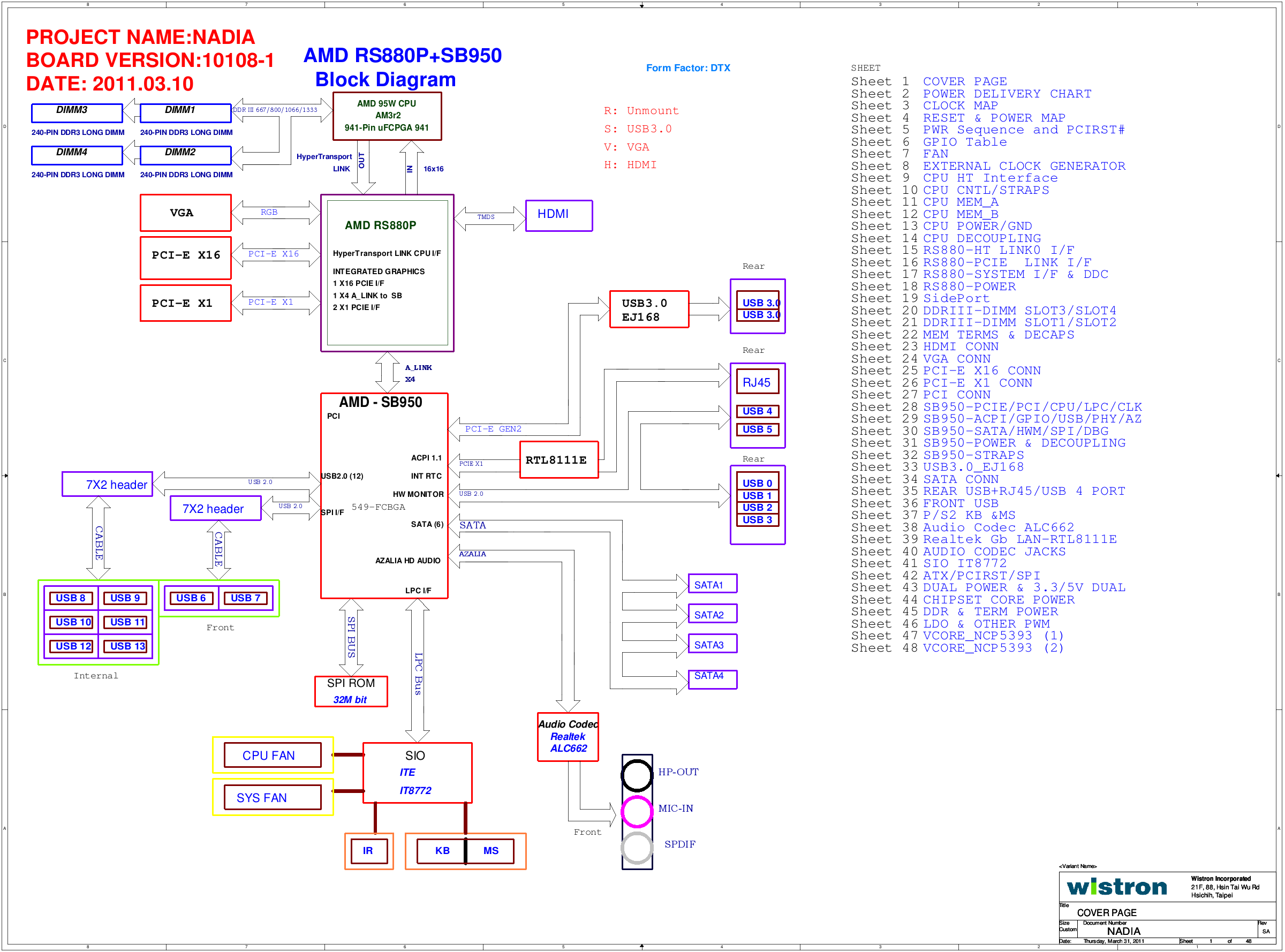Click the SPI ROM 32M bit box

click(351, 691)
